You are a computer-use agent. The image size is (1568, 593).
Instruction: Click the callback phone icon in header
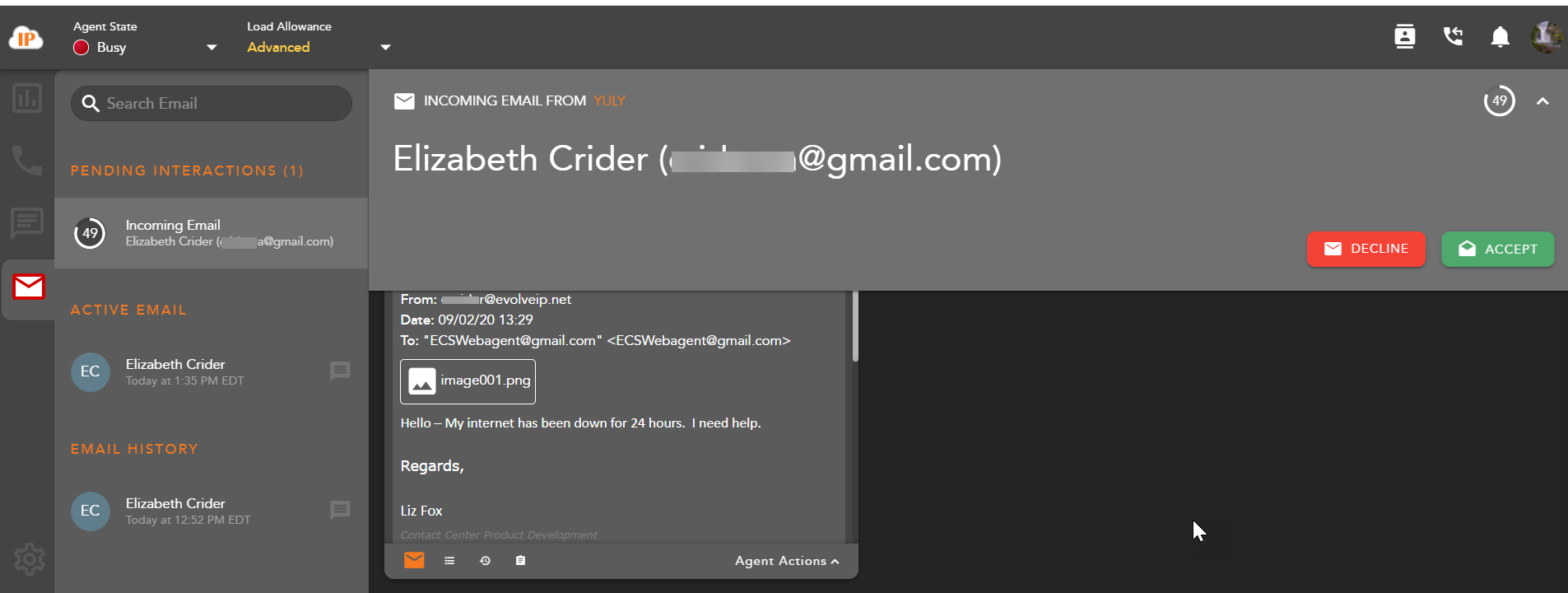(1453, 37)
